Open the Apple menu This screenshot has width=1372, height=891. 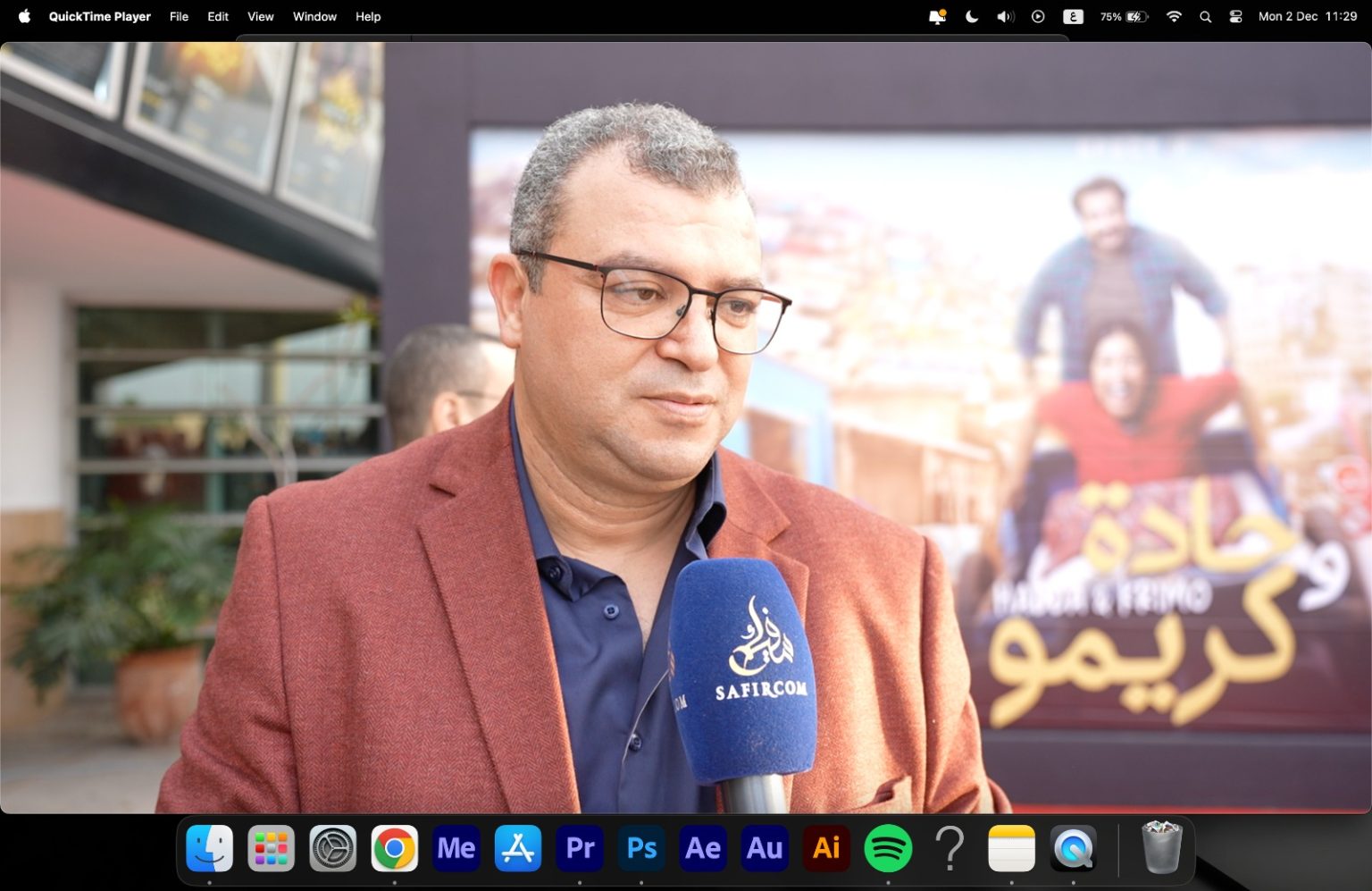pos(24,16)
